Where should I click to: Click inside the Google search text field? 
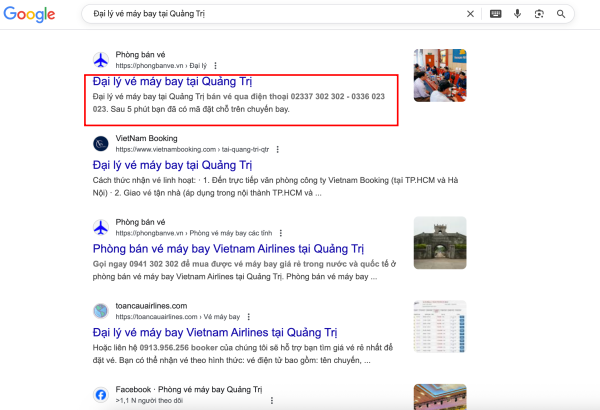point(270,14)
